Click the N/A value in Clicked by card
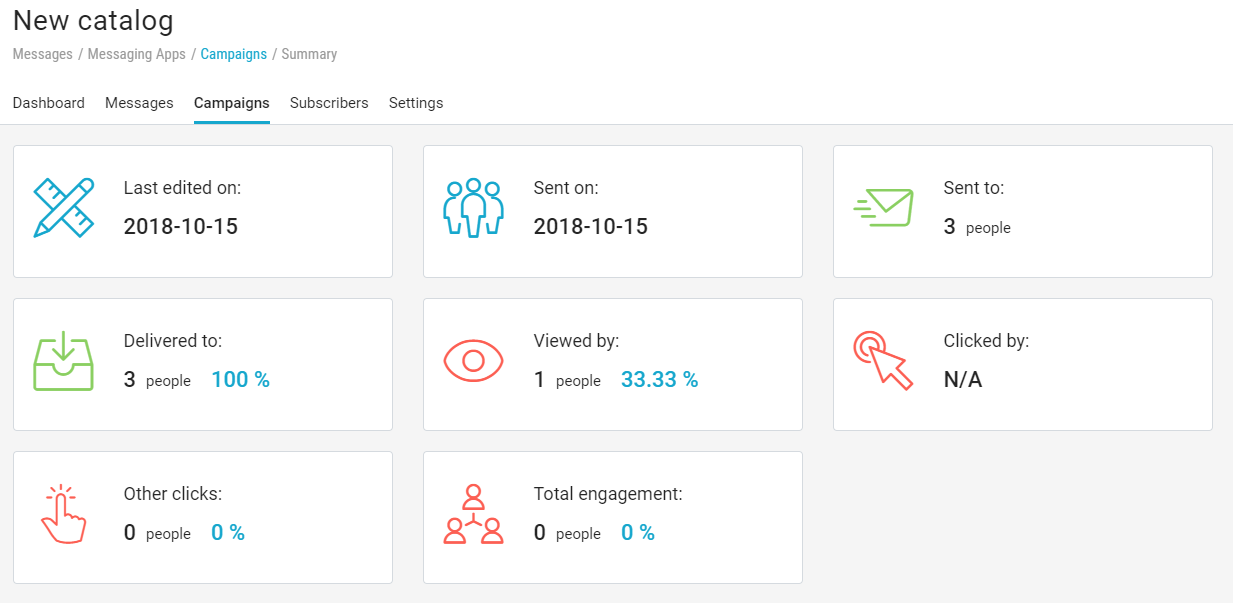Viewport: 1233px width, 603px height. pos(963,380)
